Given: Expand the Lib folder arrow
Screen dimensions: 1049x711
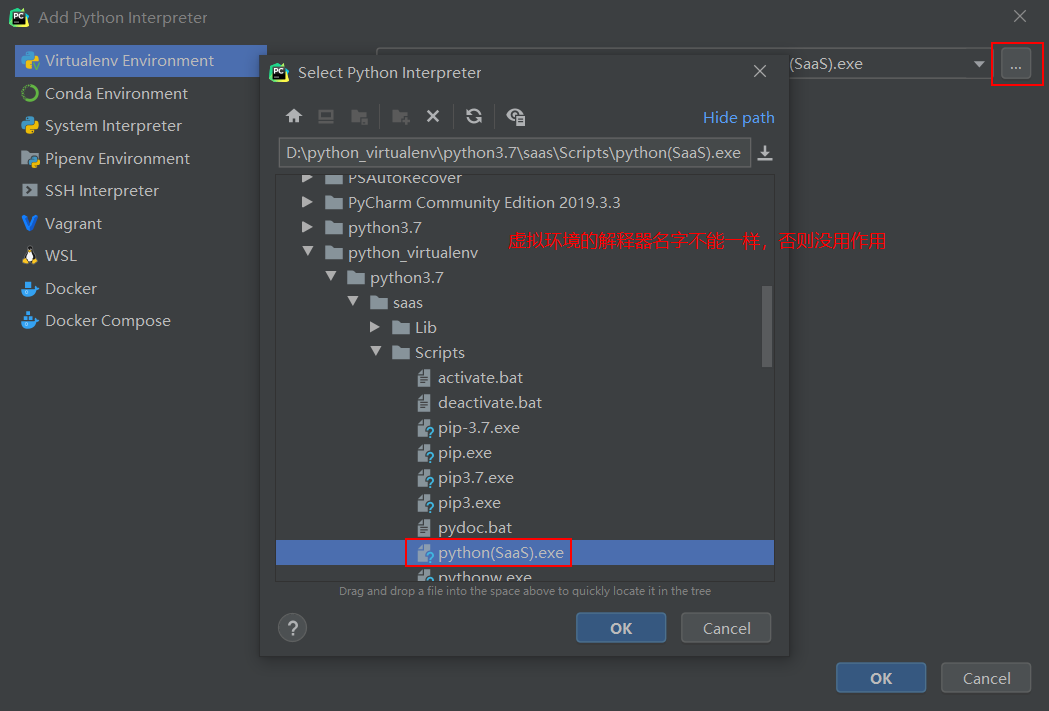Looking at the screenshot, I should click(375, 327).
